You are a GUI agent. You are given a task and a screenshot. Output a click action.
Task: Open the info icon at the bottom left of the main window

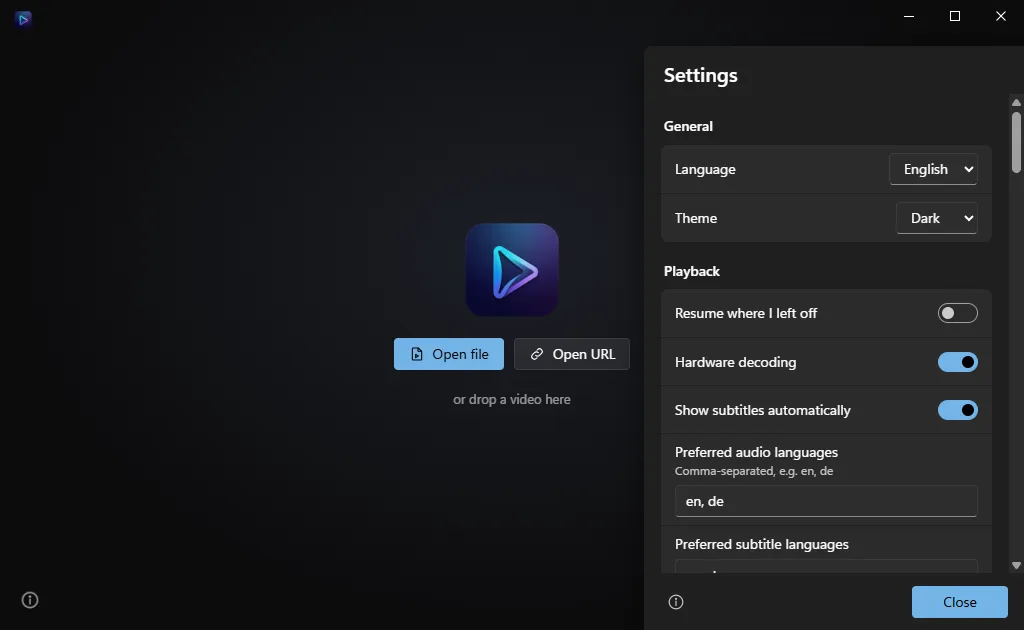tap(30, 600)
